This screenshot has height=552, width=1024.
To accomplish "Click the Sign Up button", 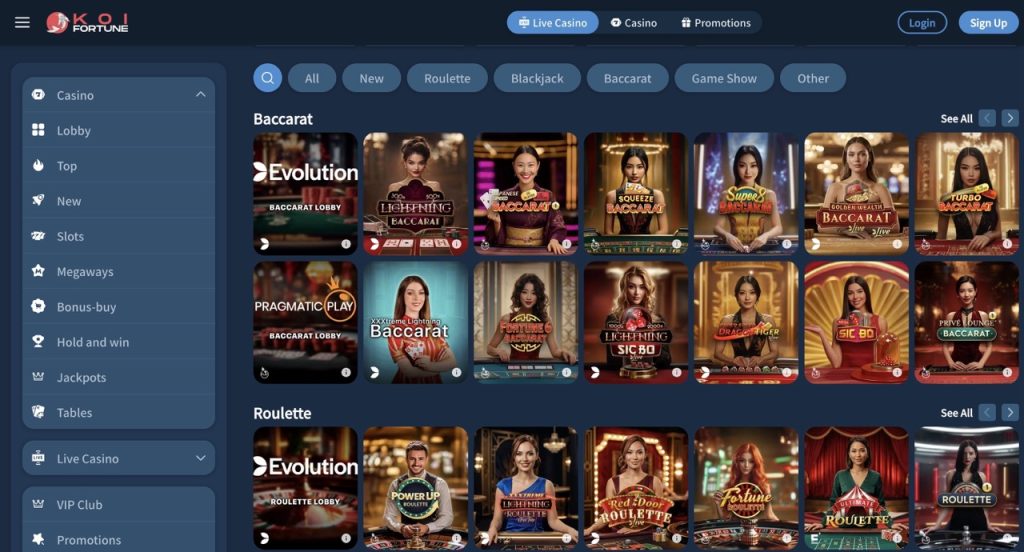I will (988, 23).
